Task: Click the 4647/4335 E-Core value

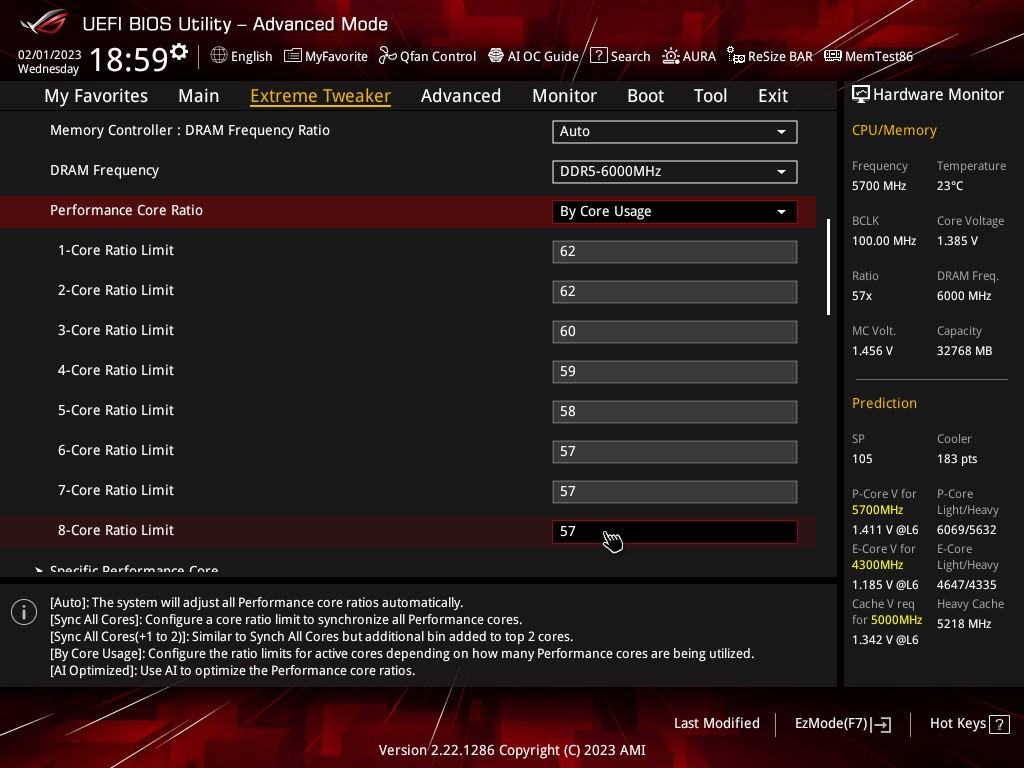Action: [967, 584]
